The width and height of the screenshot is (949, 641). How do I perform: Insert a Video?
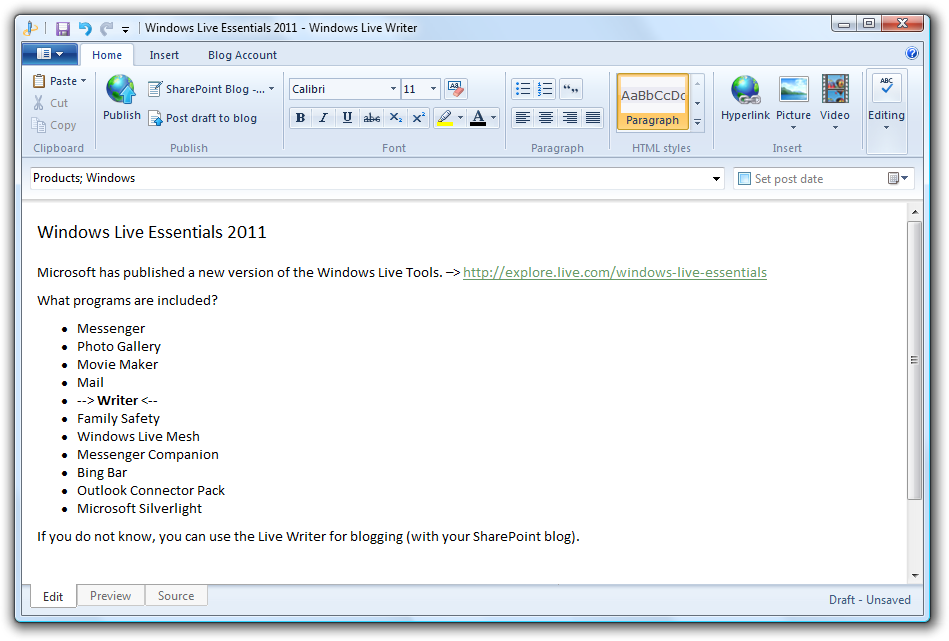835,102
